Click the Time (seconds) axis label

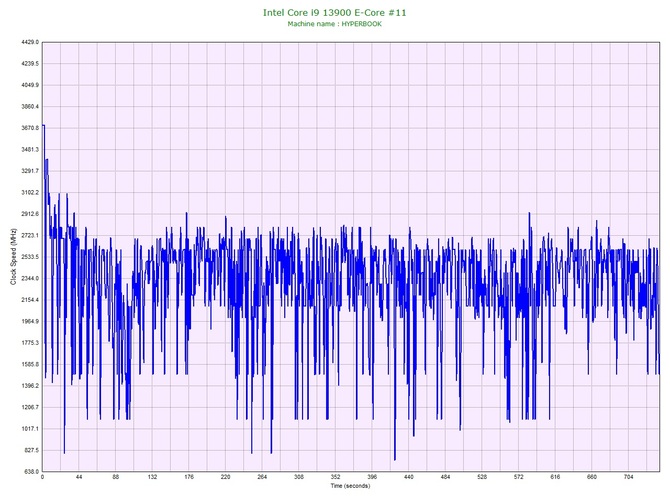tap(350, 486)
